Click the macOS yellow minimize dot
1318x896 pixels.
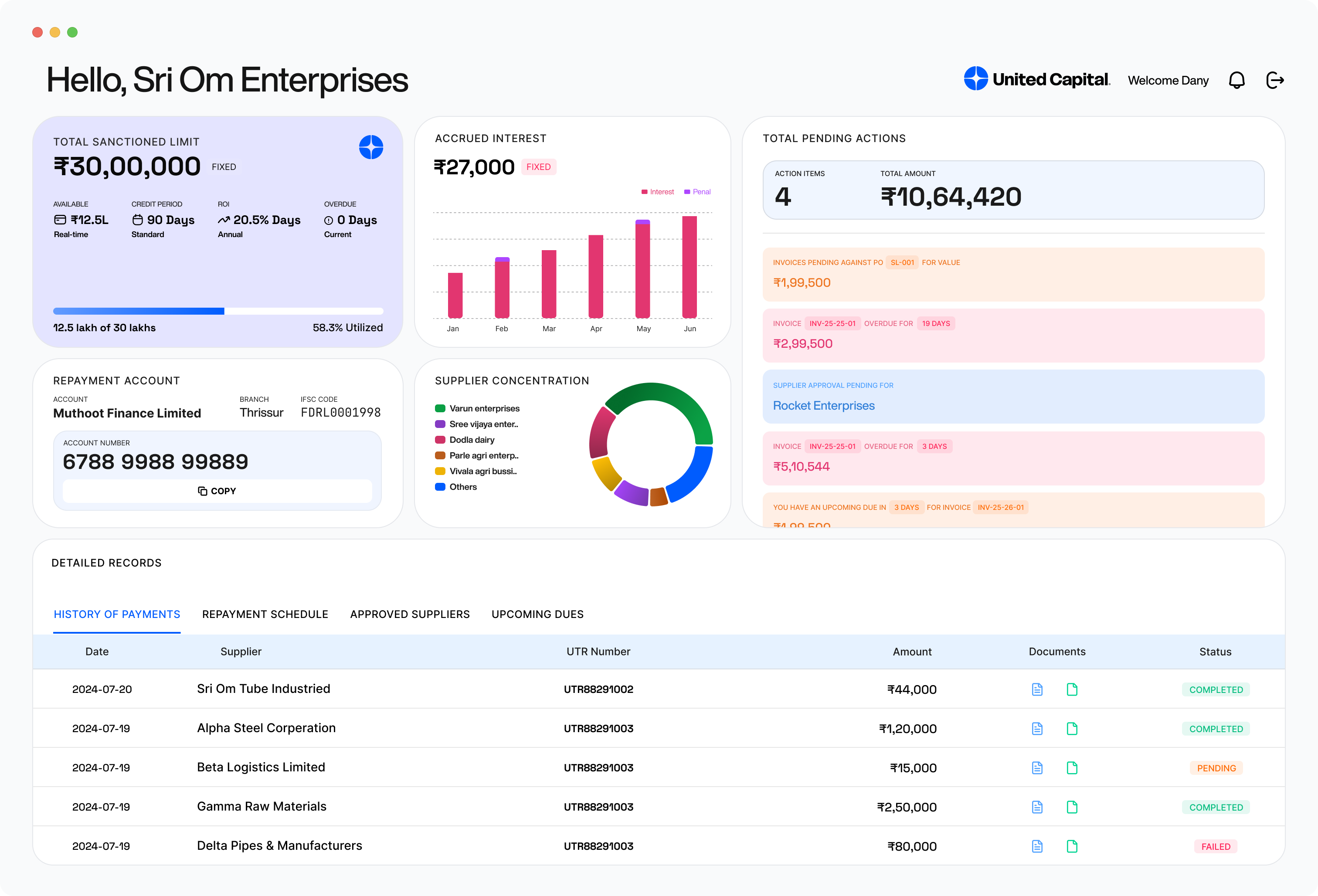[55, 32]
